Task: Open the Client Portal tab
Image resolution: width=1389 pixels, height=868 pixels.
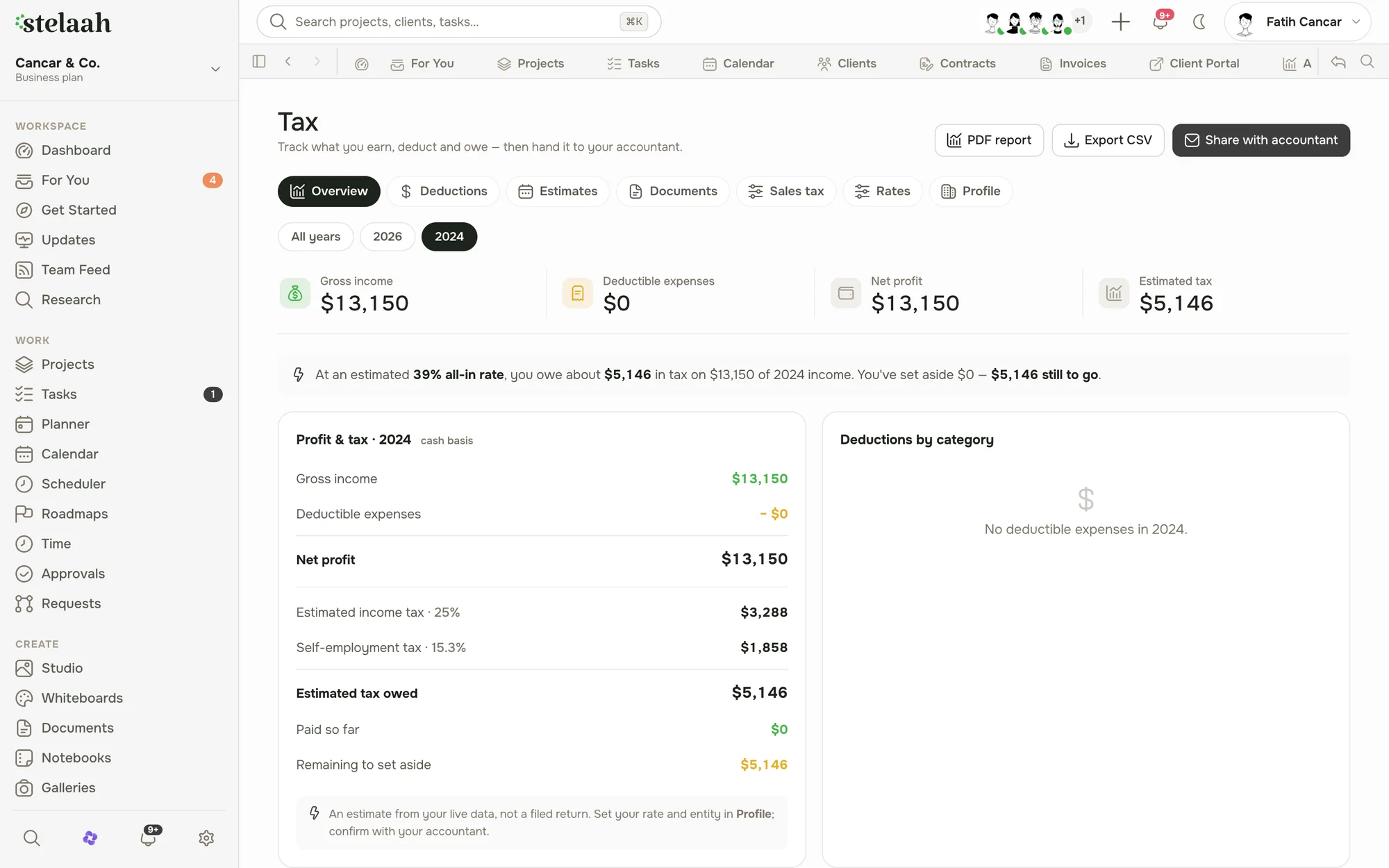Action: point(1195,64)
